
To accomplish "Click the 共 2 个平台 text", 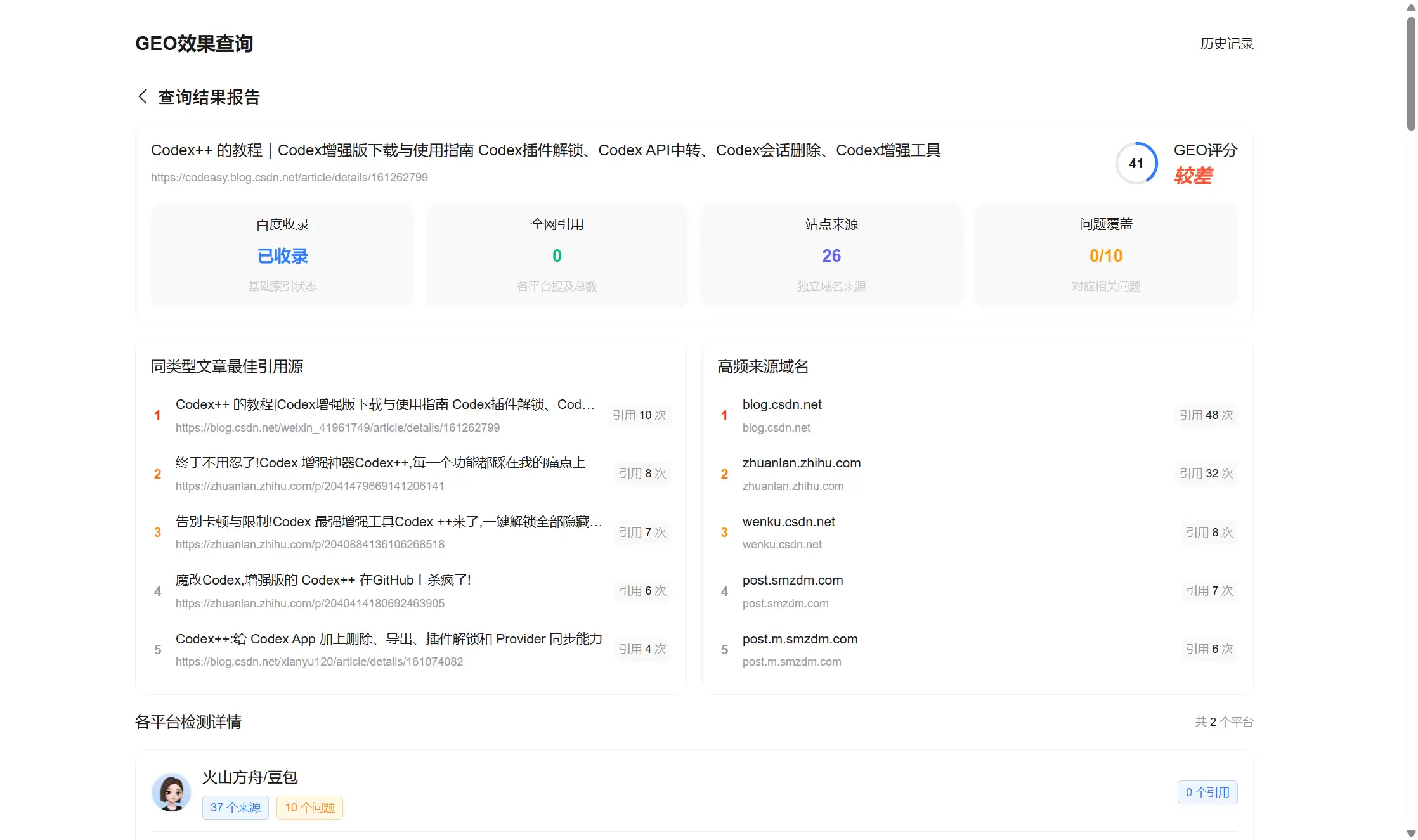I will click(1224, 722).
